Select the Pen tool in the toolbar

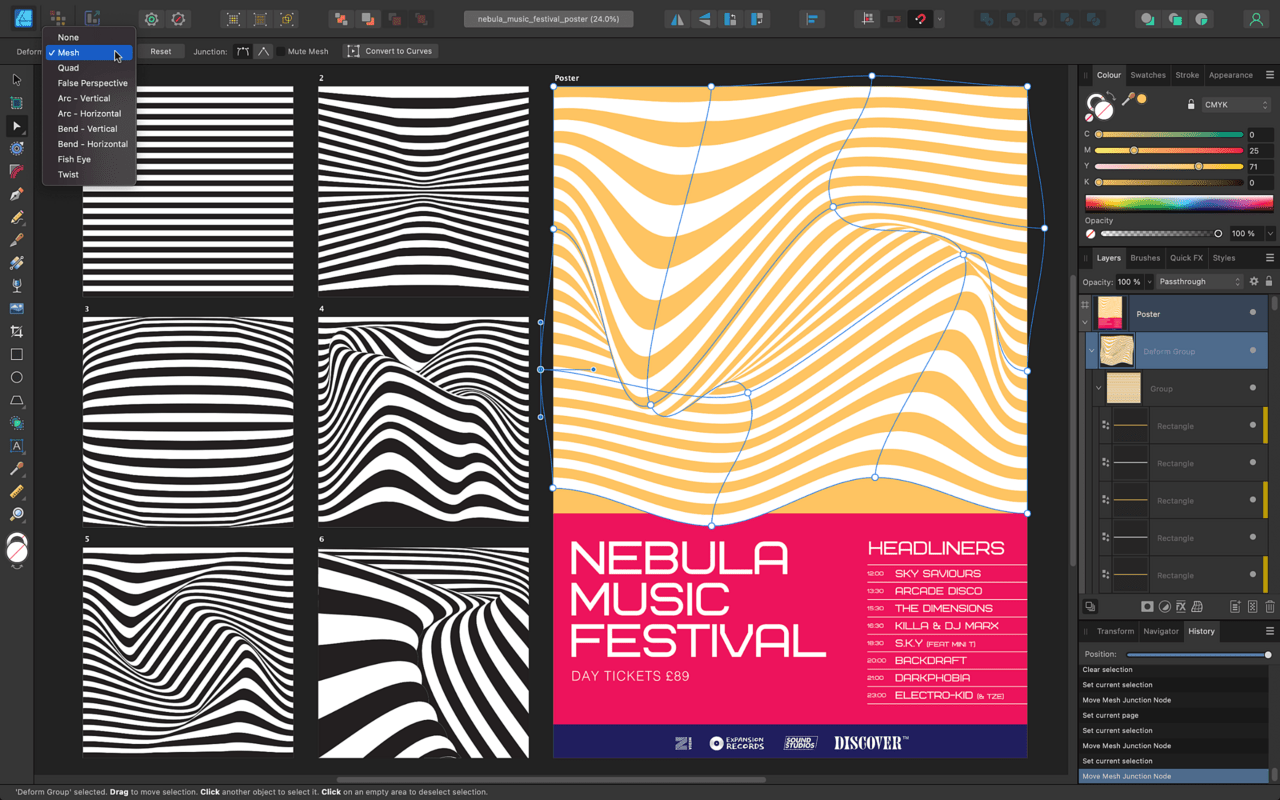tap(16, 194)
